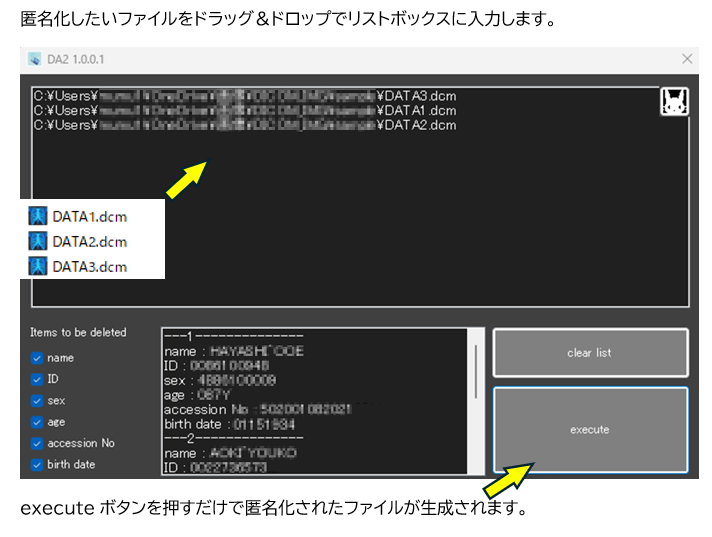The image size is (712, 537).
Task: Uncheck the name checkbox
Action: click(37, 358)
